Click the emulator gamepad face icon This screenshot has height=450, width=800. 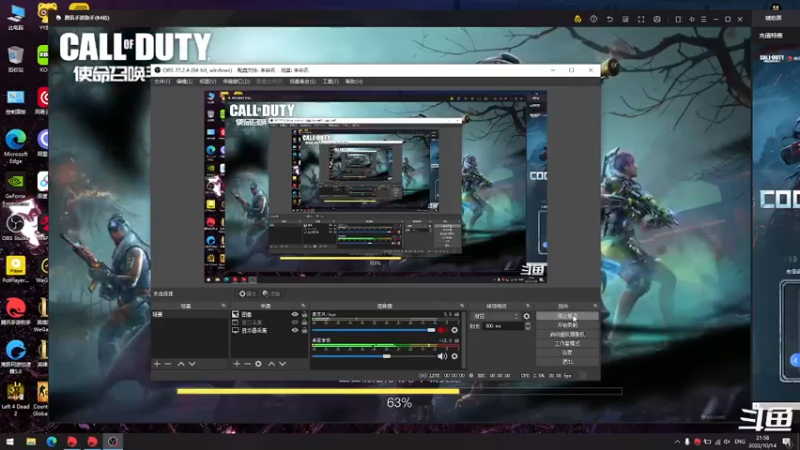[x=657, y=19]
